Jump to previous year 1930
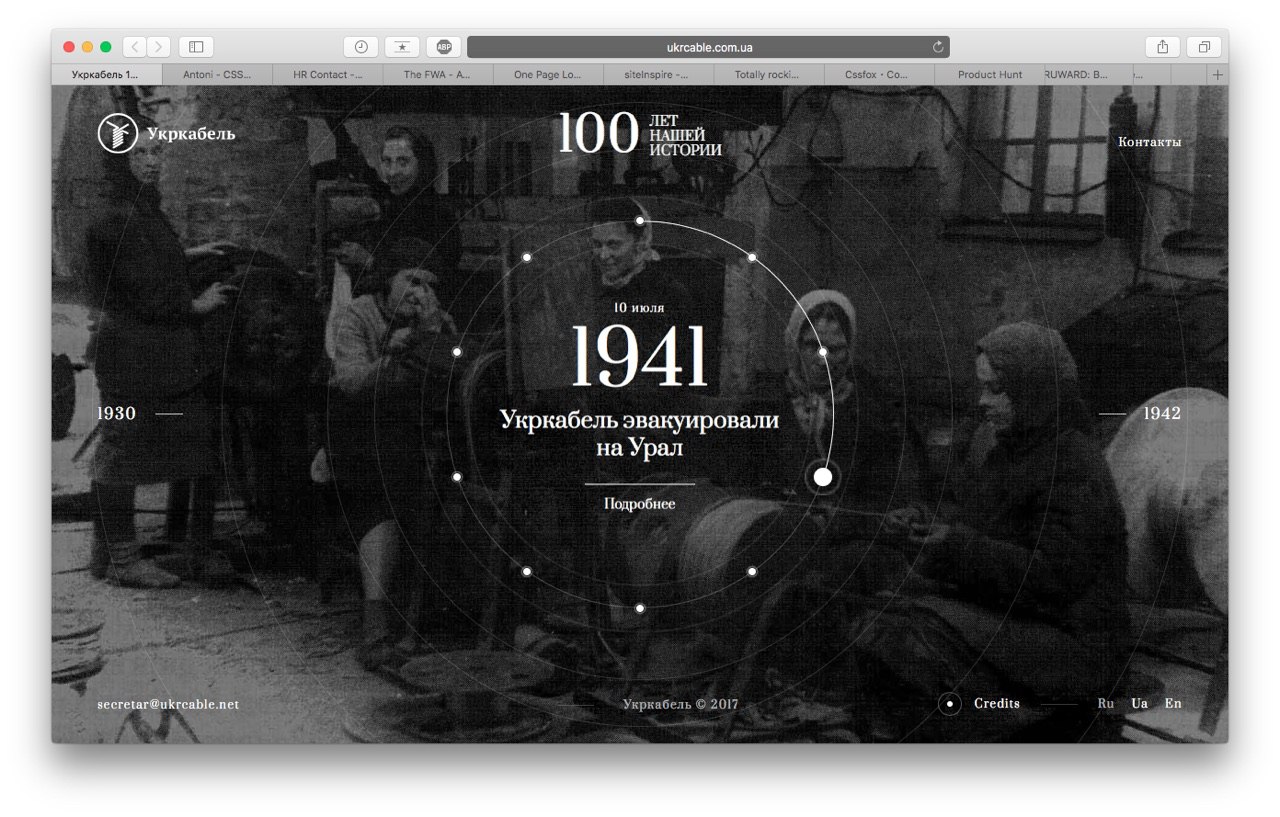 coord(116,413)
